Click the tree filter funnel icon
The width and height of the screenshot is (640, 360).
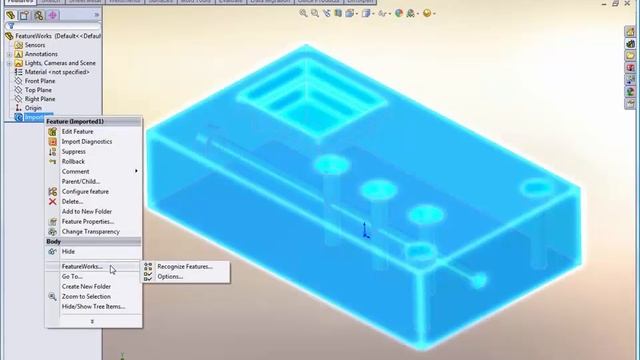point(11,26)
